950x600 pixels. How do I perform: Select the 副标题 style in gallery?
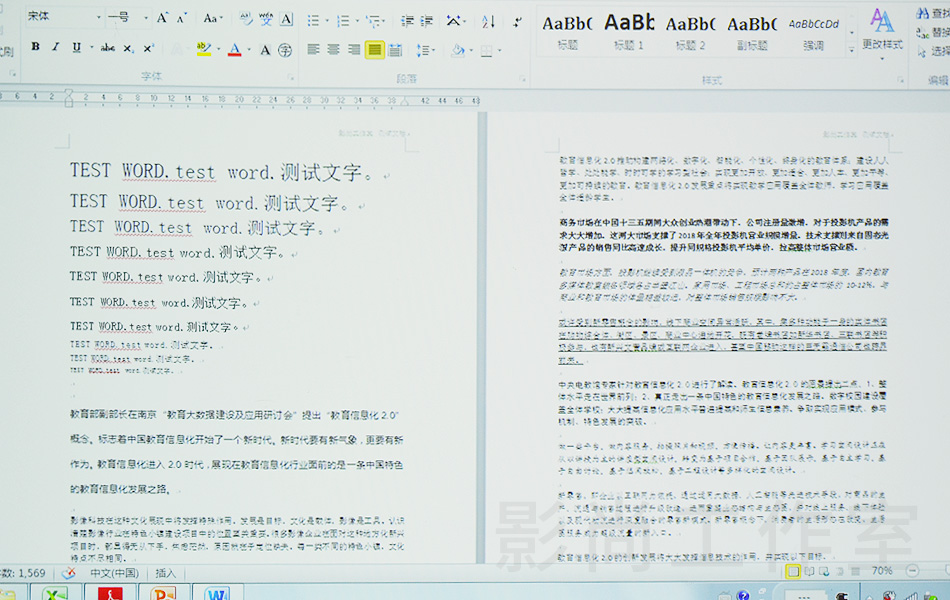tap(751, 30)
